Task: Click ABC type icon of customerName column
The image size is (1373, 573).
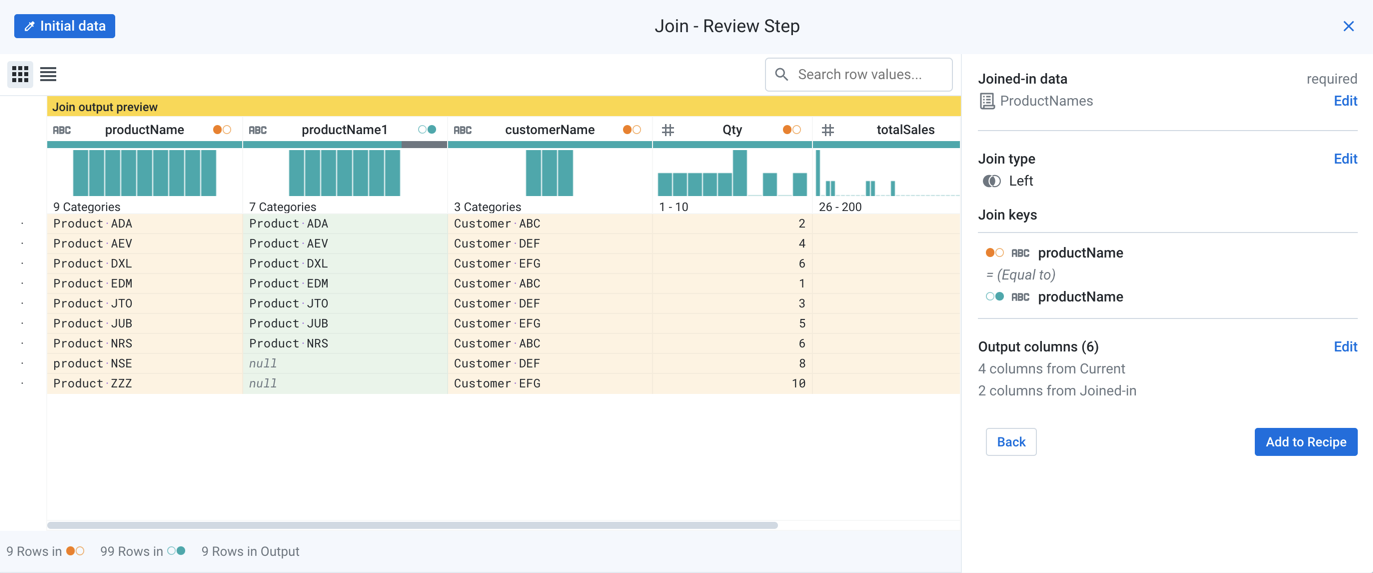Action: pyautogui.click(x=462, y=130)
